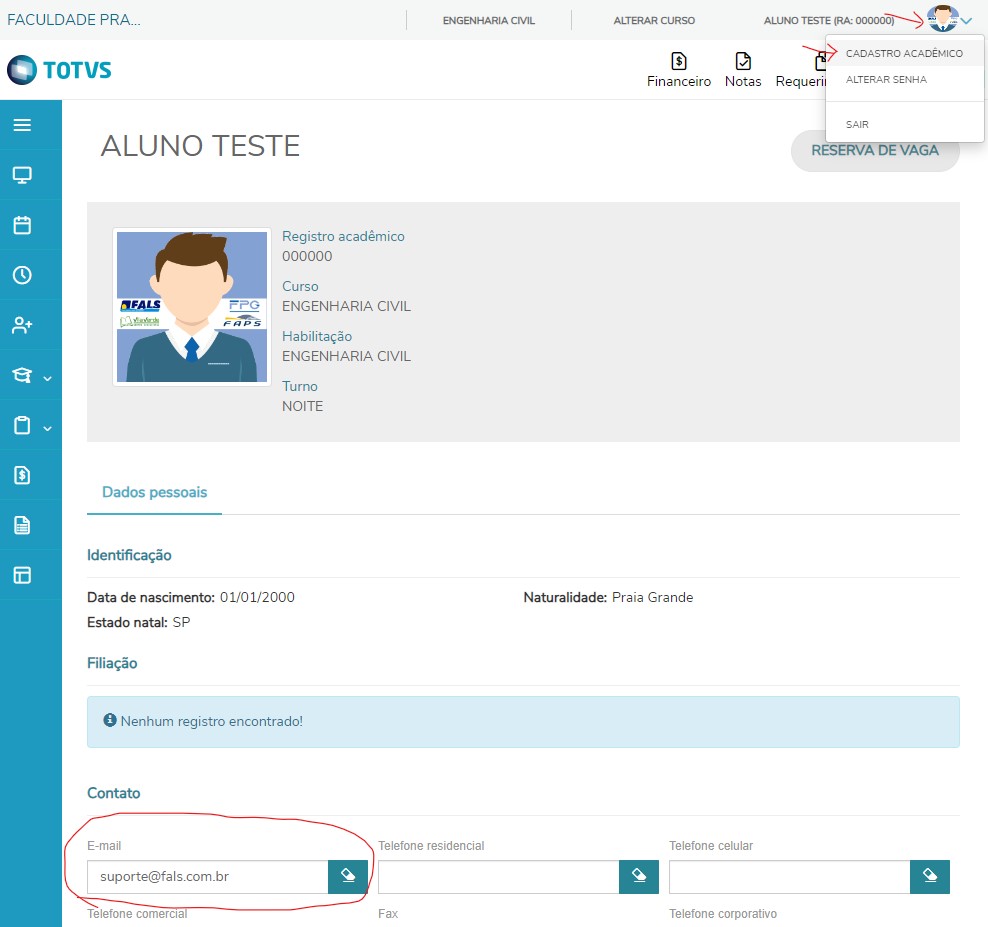The image size is (988, 927).
Task: Click the clock icon in the sidebar
Action: [22, 275]
